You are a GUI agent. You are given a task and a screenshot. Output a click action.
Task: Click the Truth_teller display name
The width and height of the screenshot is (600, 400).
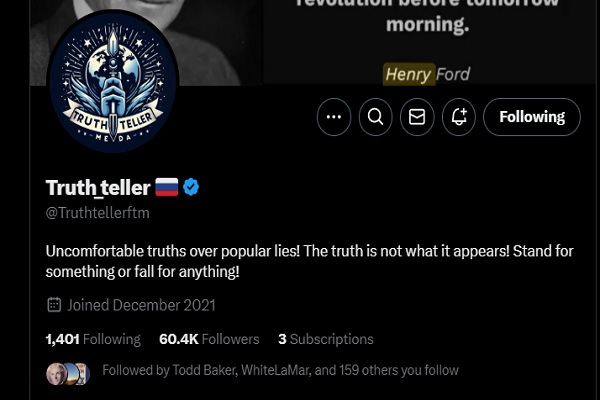pyautogui.click(x=98, y=187)
